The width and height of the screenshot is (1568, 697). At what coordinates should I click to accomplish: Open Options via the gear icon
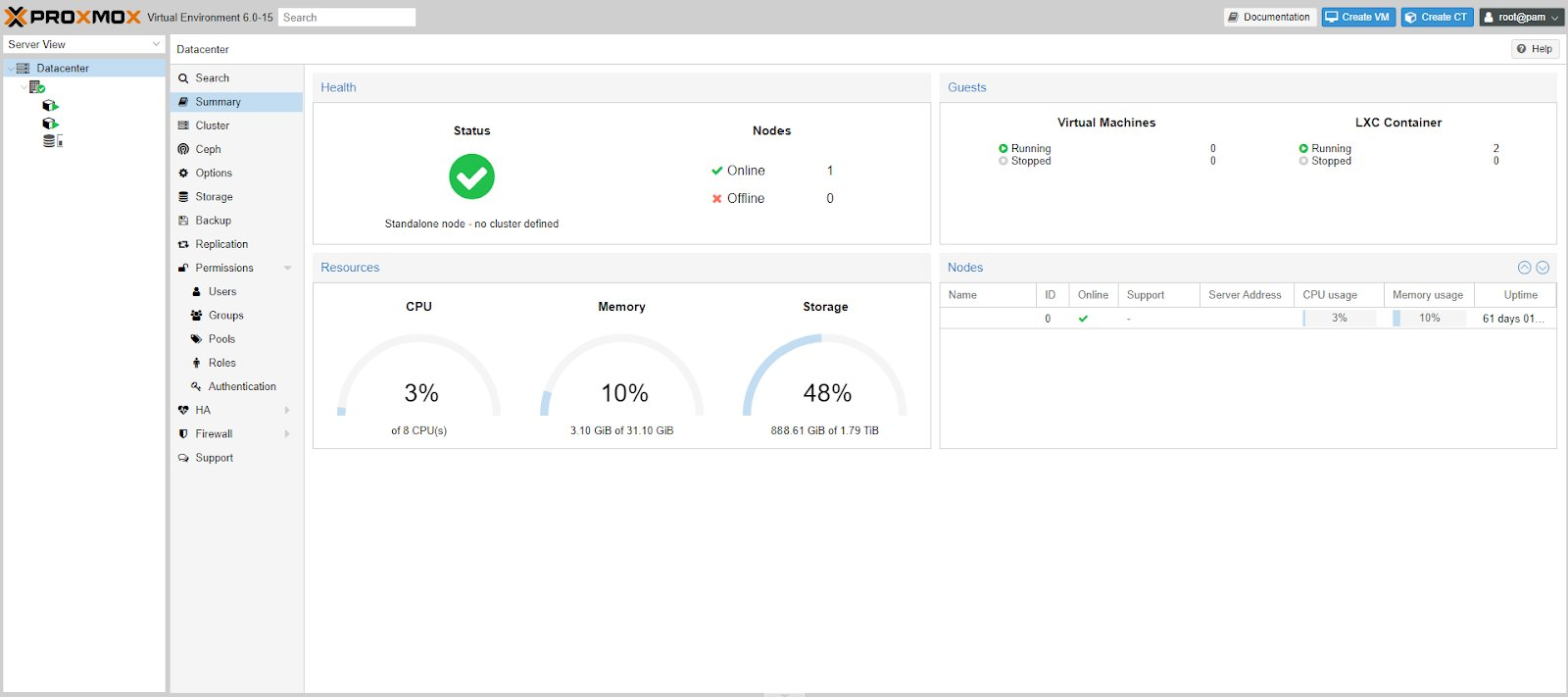(183, 174)
